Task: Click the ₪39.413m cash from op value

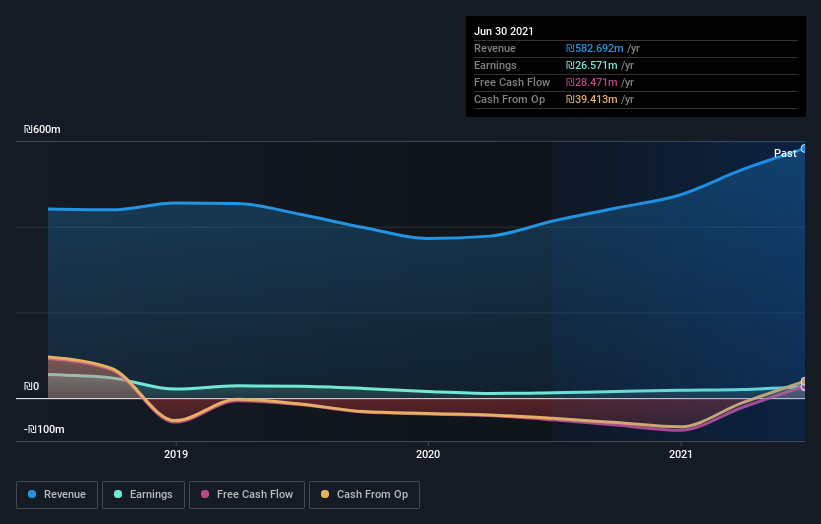Action: tap(591, 99)
